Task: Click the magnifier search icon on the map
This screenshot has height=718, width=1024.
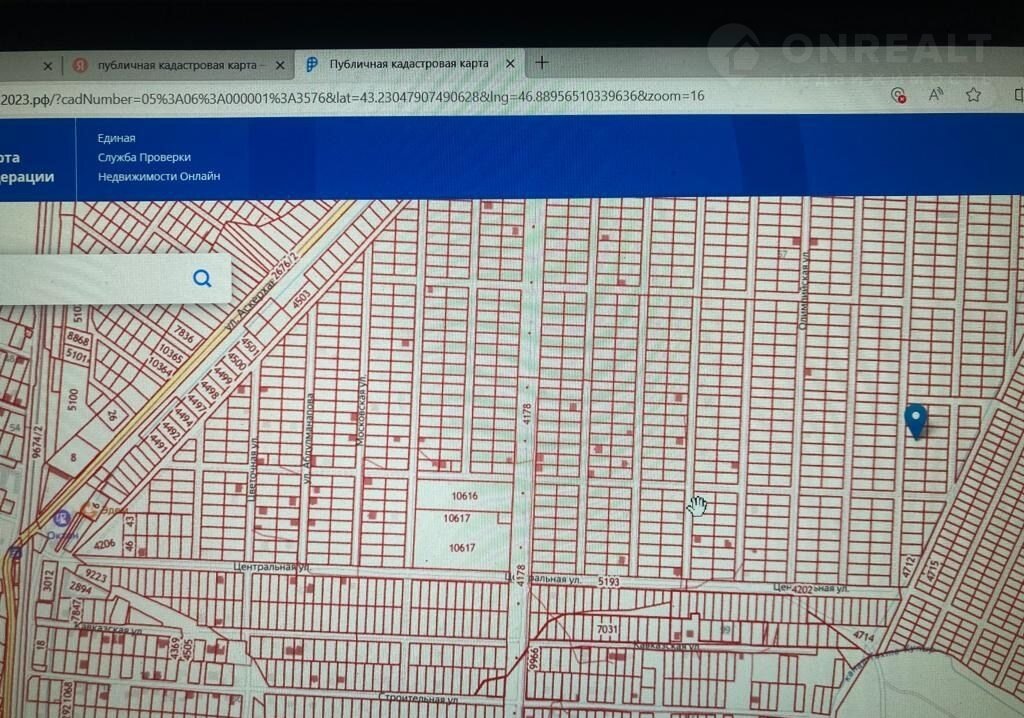Action: [x=203, y=278]
